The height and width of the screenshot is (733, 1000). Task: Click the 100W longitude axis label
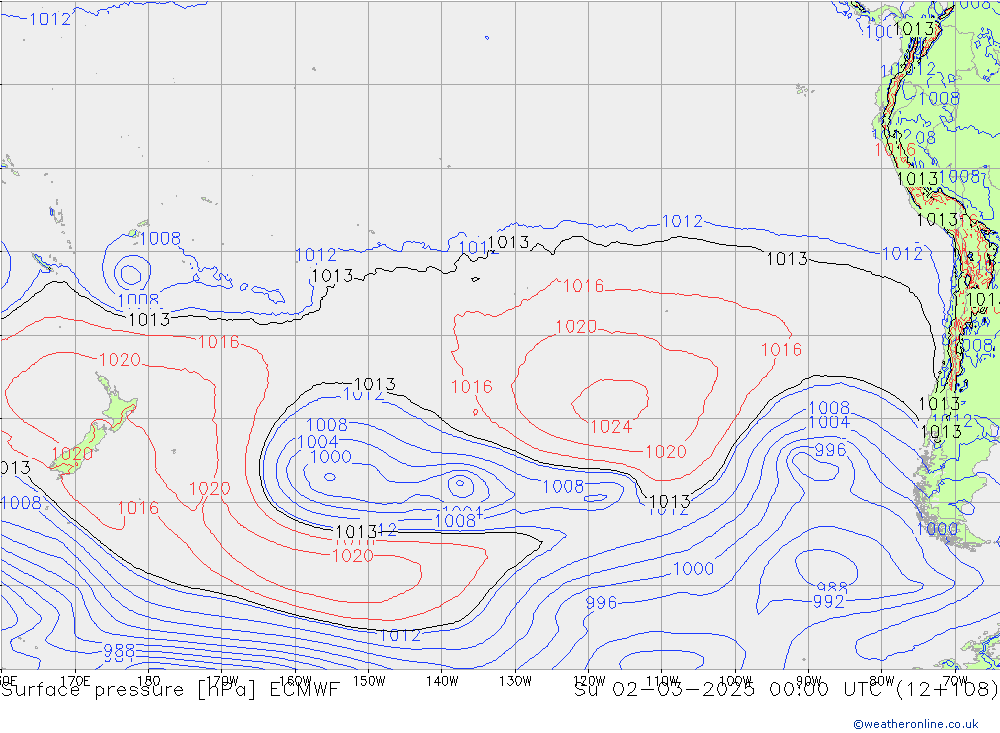(735, 680)
